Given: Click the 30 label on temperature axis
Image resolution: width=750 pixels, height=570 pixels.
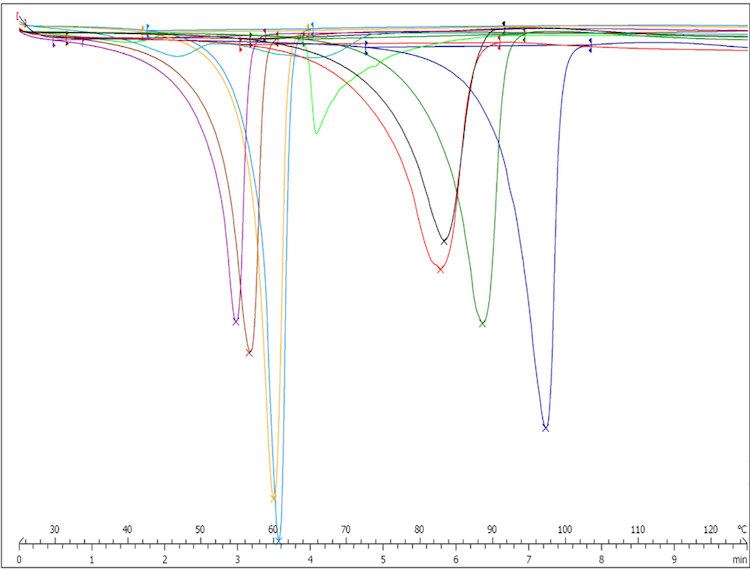Looking at the screenshot, I should [54, 529].
